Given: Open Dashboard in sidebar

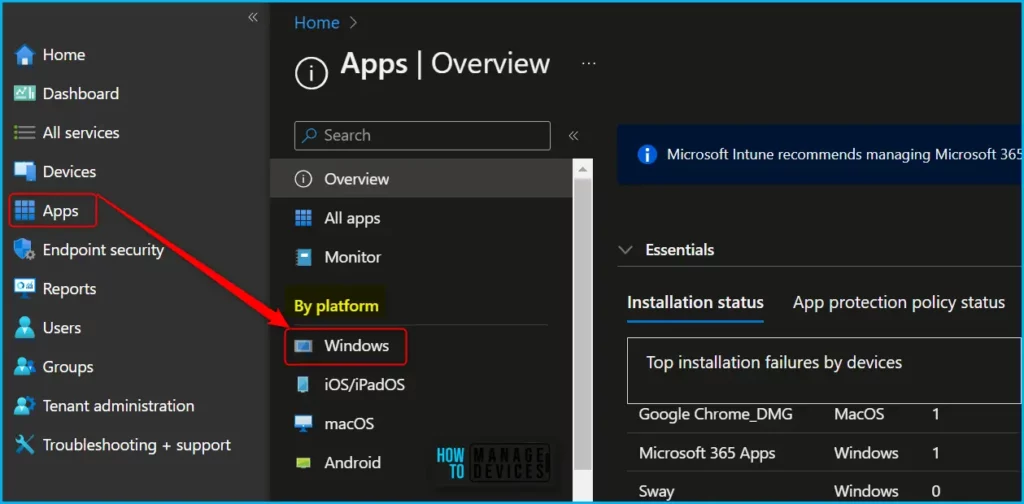Looking at the screenshot, I should pyautogui.click(x=81, y=94).
